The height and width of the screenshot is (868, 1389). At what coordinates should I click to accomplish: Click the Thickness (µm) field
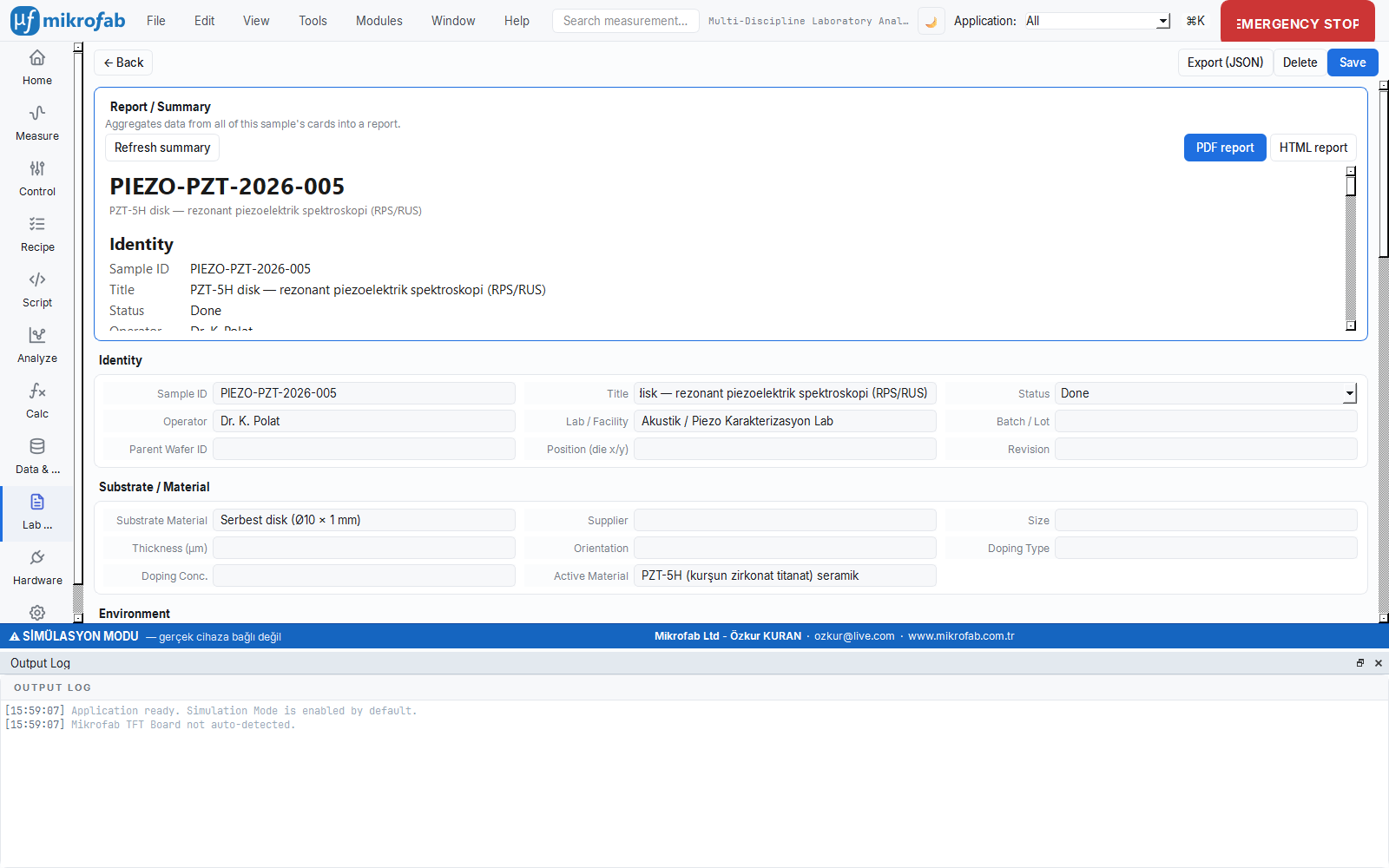[x=364, y=548]
